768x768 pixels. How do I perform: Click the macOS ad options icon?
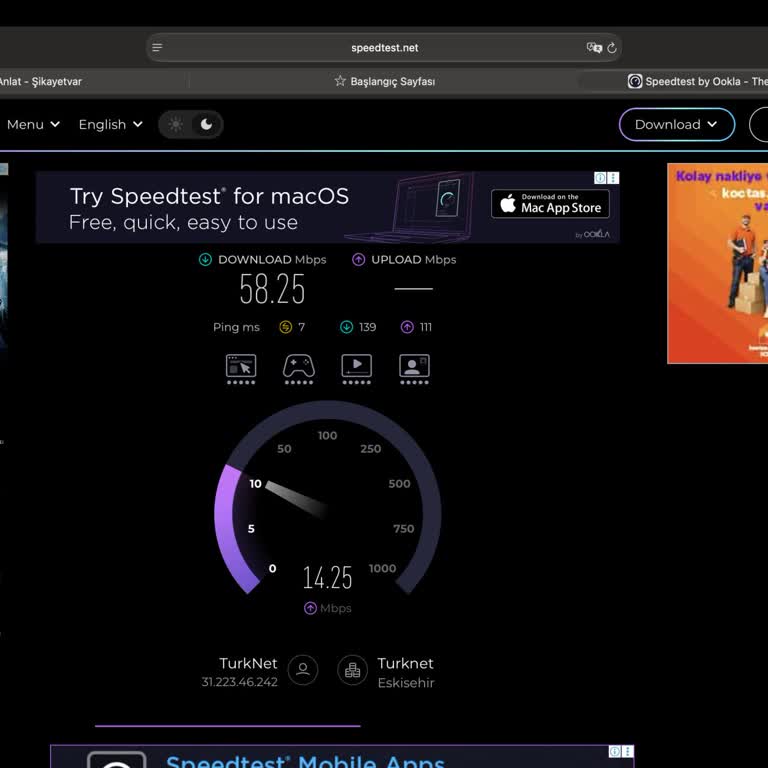point(613,178)
